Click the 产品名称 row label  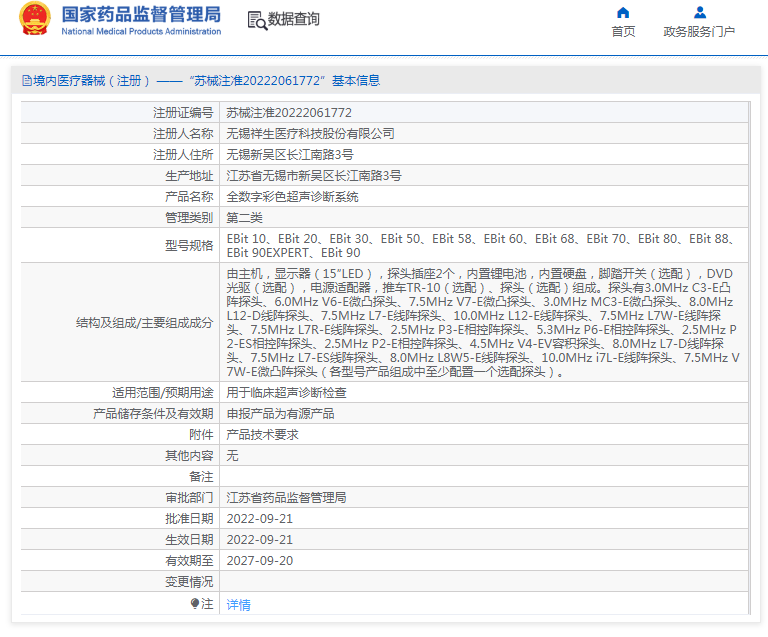tap(189, 197)
